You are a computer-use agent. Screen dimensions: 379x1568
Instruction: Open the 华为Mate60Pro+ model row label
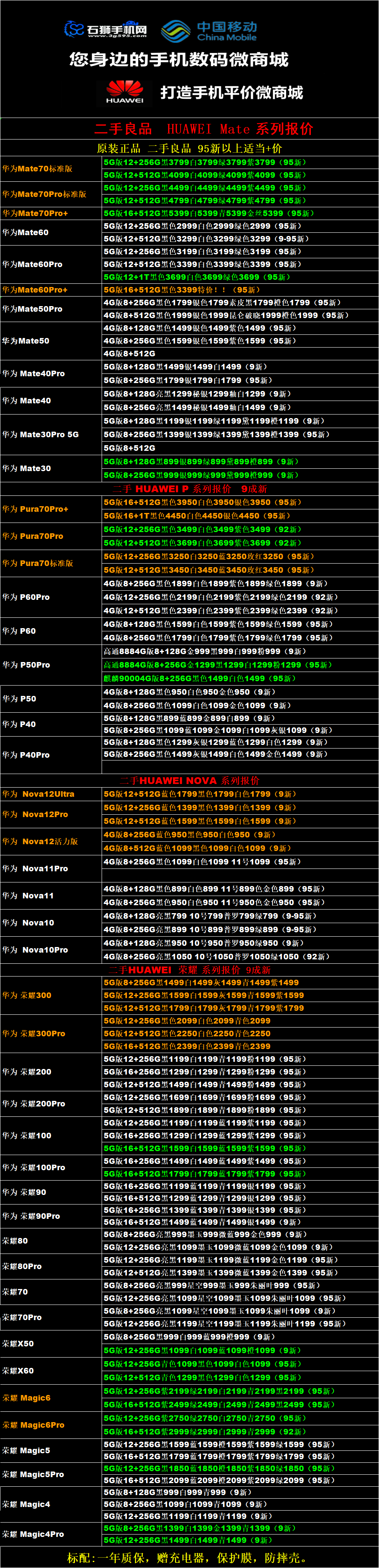[35, 290]
